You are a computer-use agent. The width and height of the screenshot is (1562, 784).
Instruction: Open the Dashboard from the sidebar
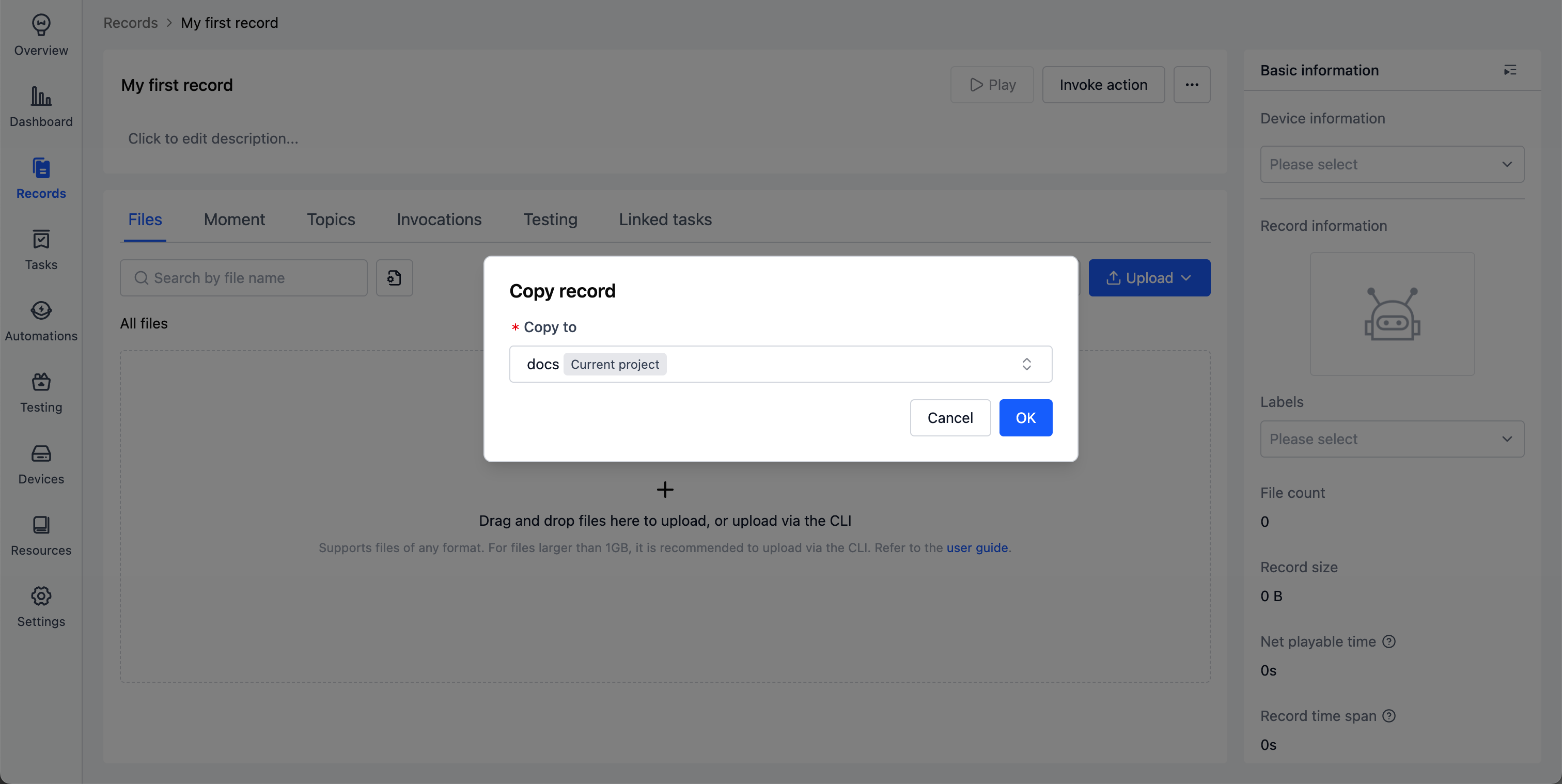point(41,107)
